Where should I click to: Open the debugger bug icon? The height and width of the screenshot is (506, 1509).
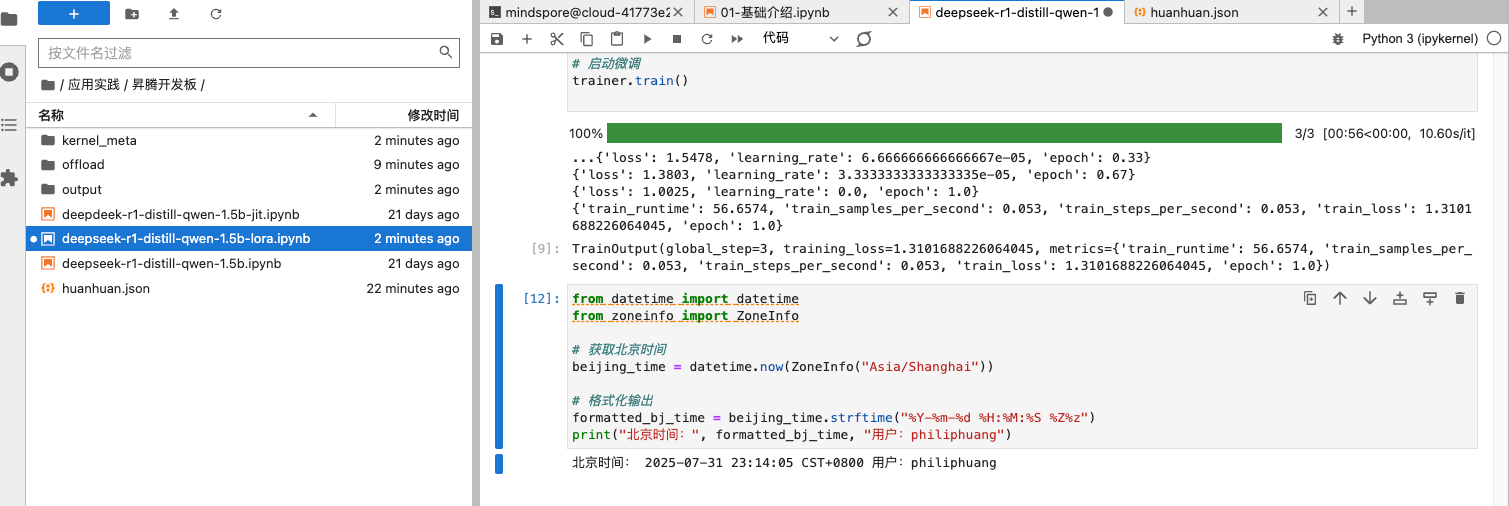click(x=1338, y=39)
